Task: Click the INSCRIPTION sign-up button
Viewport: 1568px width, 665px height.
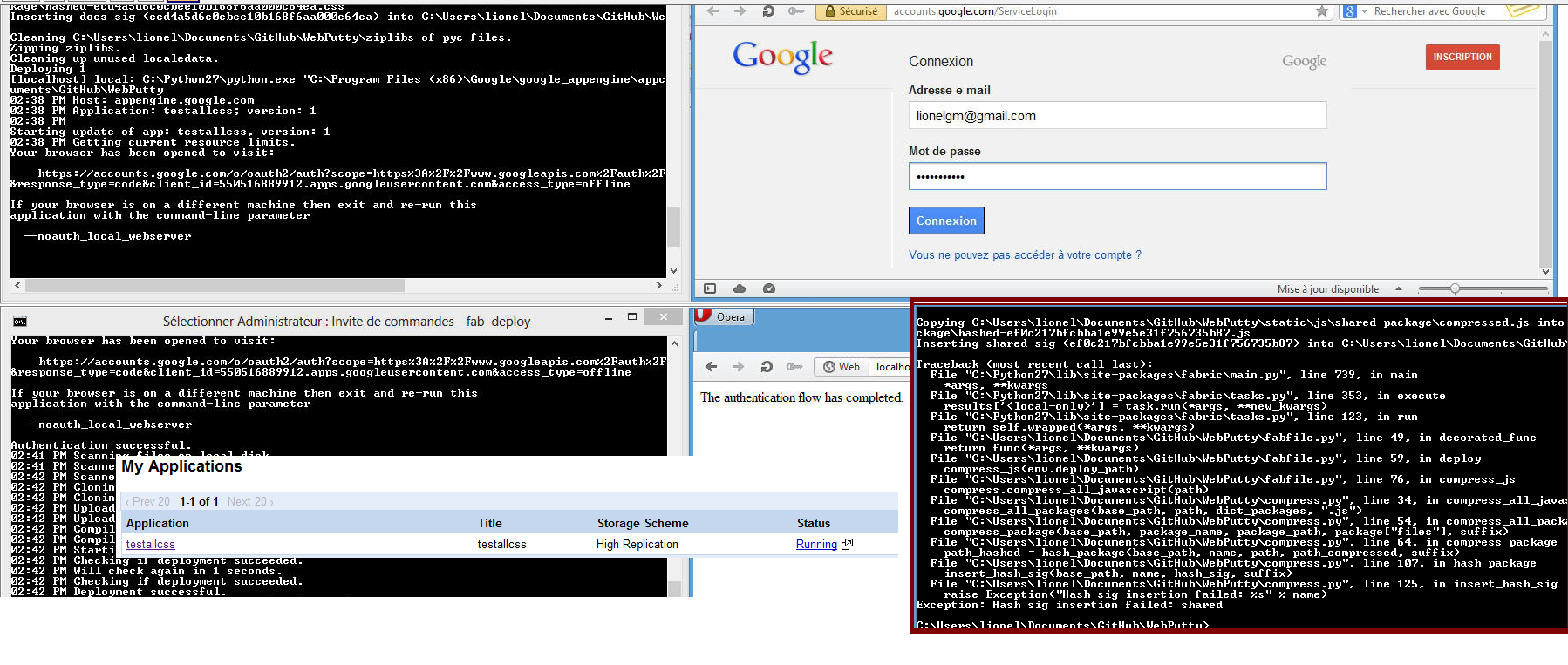Action: pos(1462,57)
